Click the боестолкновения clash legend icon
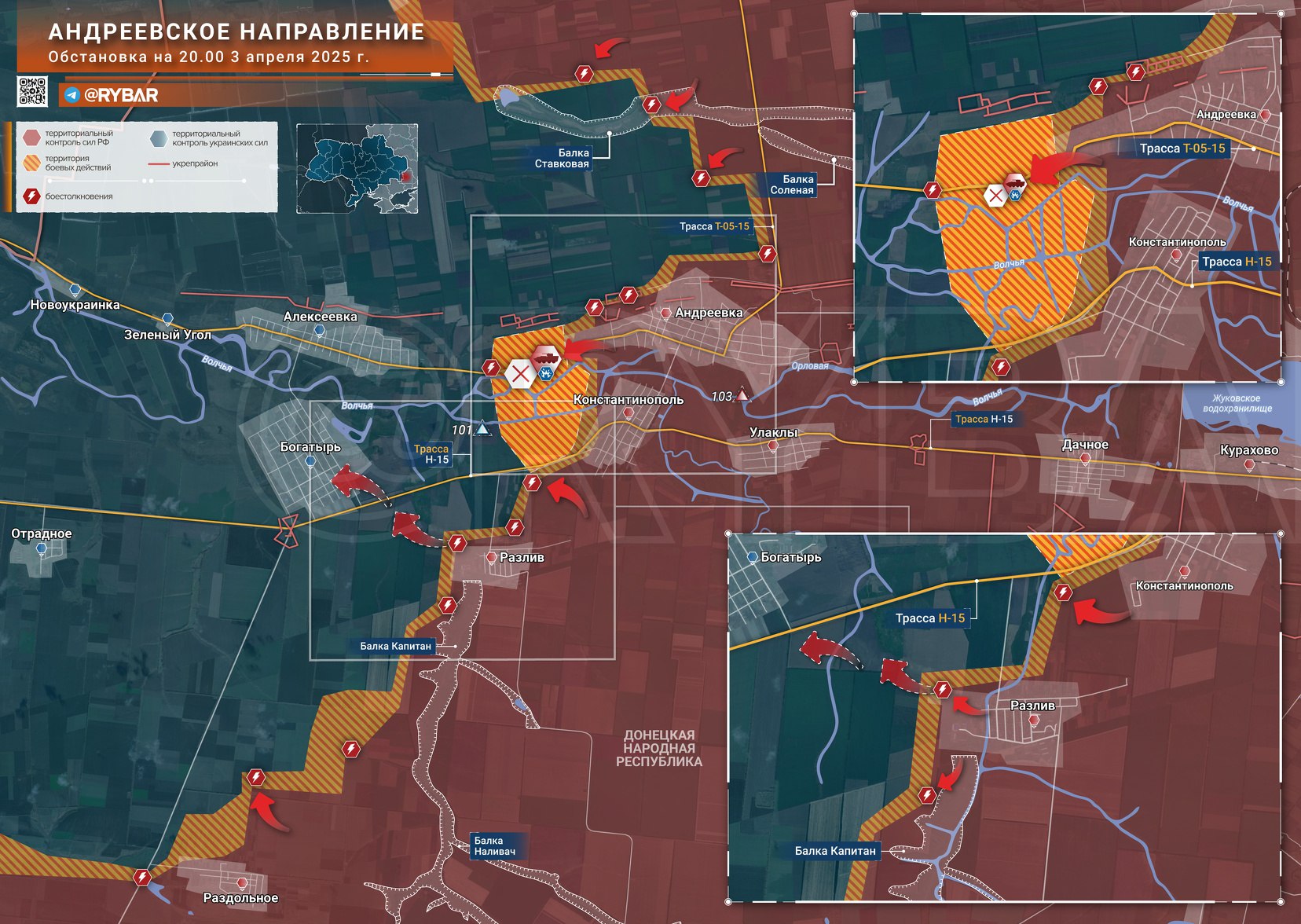 pyautogui.click(x=31, y=196)
